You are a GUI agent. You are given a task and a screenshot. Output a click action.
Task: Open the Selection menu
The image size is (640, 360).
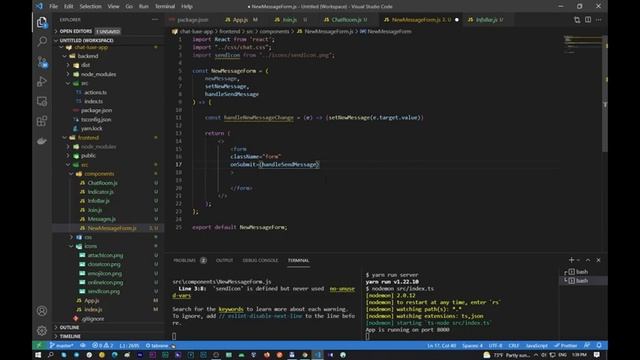[x=90, y=6]
